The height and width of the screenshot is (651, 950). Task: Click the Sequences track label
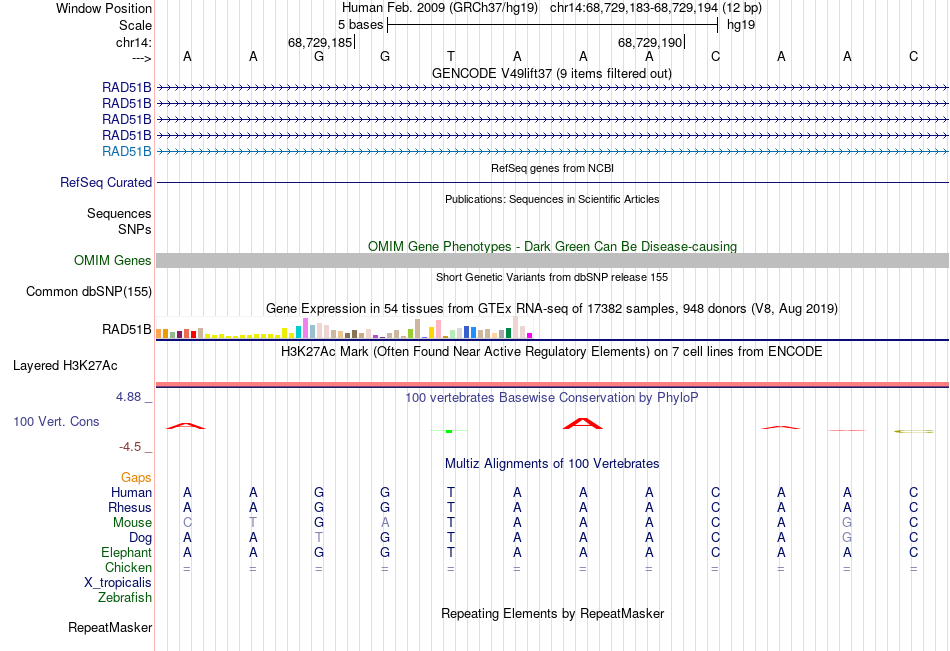tap(119, 213)
